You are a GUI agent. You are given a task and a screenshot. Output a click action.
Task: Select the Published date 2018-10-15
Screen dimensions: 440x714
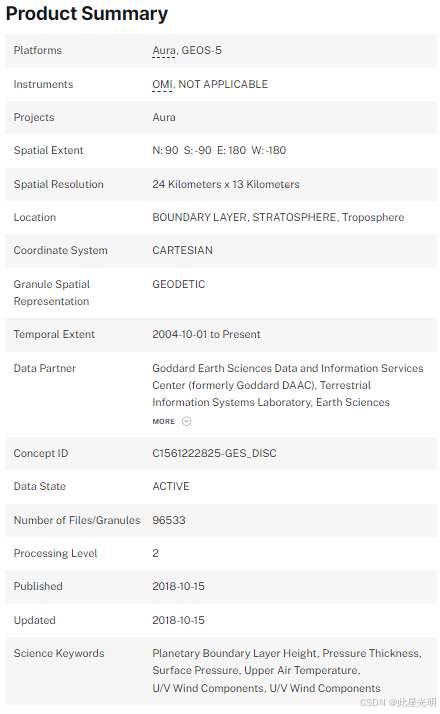[179, 586]
